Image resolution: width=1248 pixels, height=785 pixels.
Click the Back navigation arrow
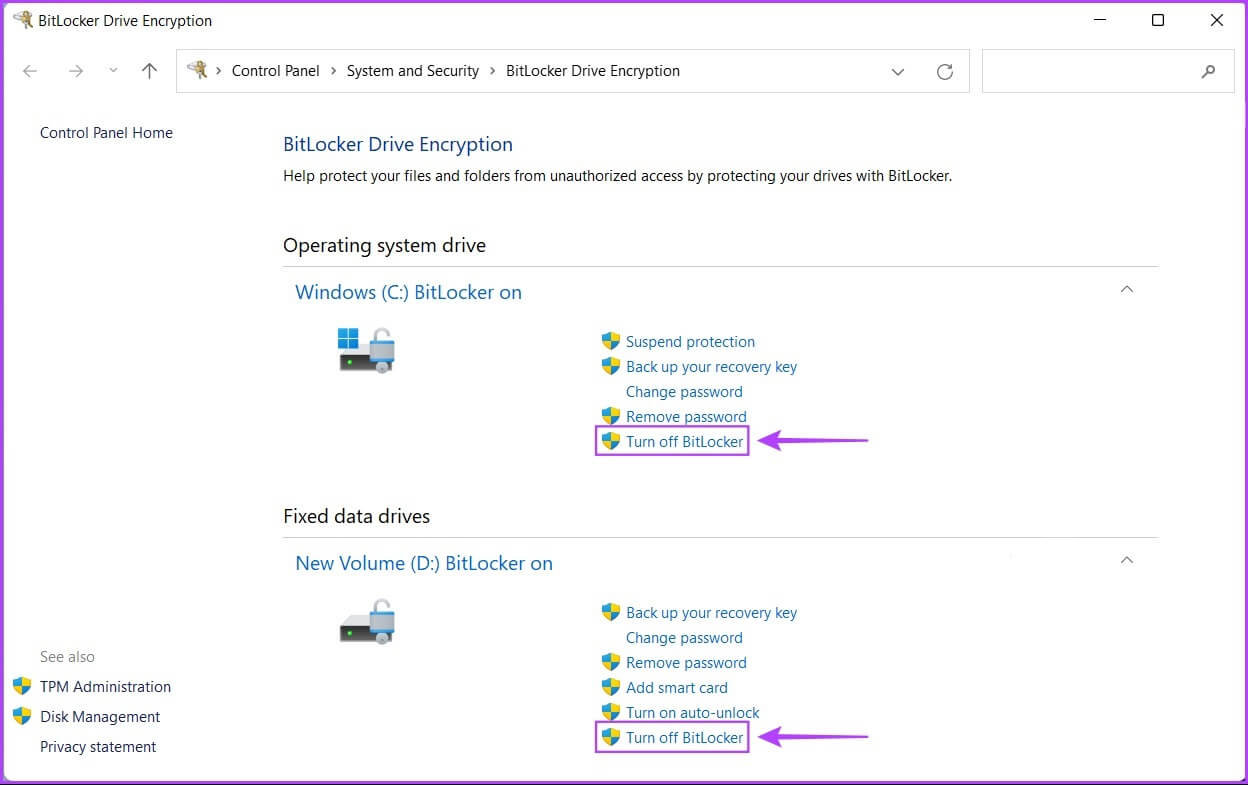point(30,71)
